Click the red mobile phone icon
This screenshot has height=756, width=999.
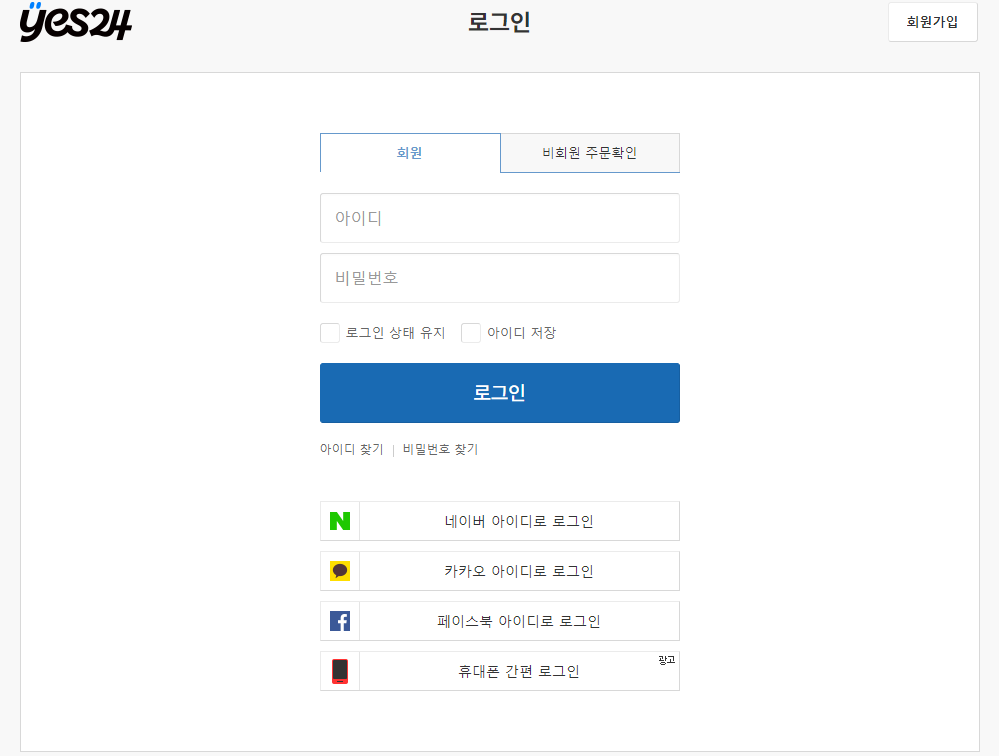[x=339, y=671]
